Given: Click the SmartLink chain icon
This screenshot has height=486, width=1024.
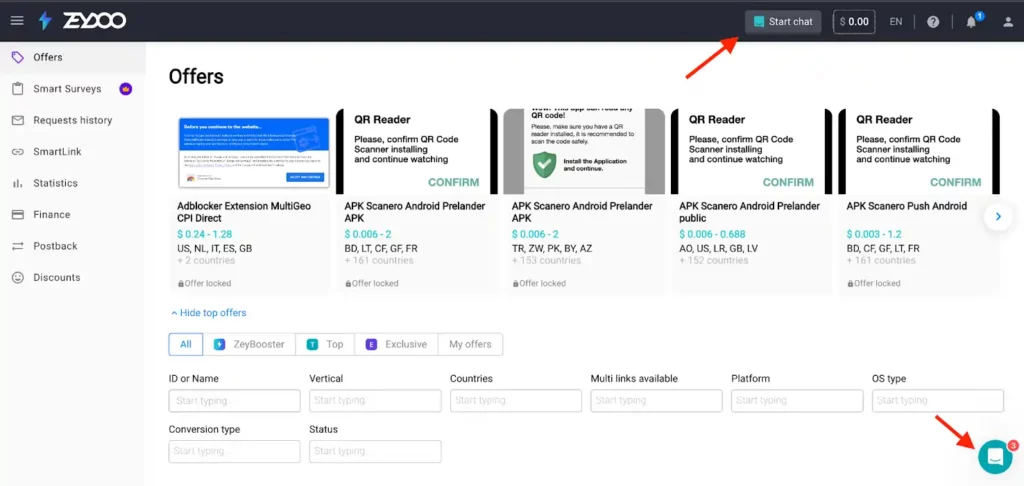Looking at the screenshot, I should pyautogui.click(x=18, y=152).
